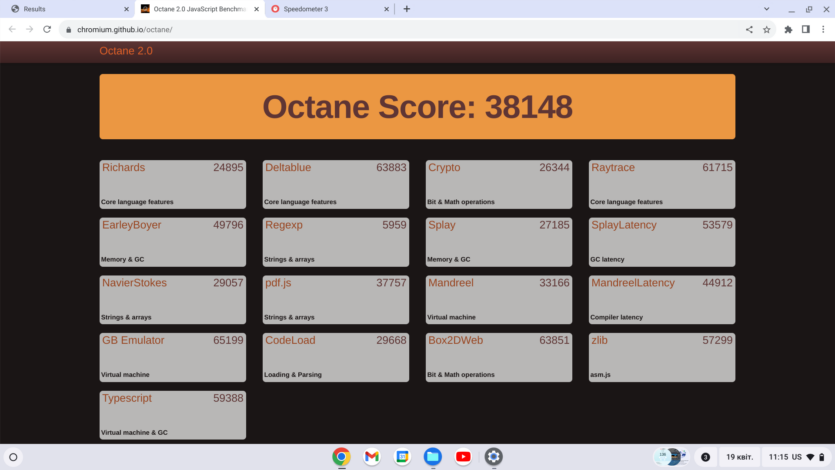
Task: Select the Octane 2.0 JavaScript Benchmark tab
Action: 200,9
